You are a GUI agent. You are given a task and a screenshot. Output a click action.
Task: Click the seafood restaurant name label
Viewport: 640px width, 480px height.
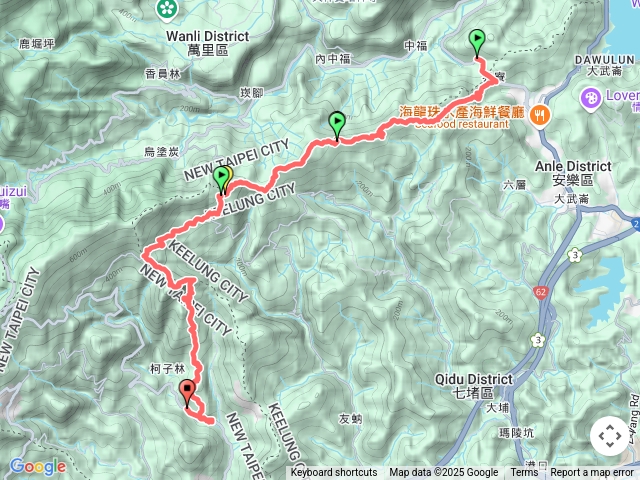point(461,118)
